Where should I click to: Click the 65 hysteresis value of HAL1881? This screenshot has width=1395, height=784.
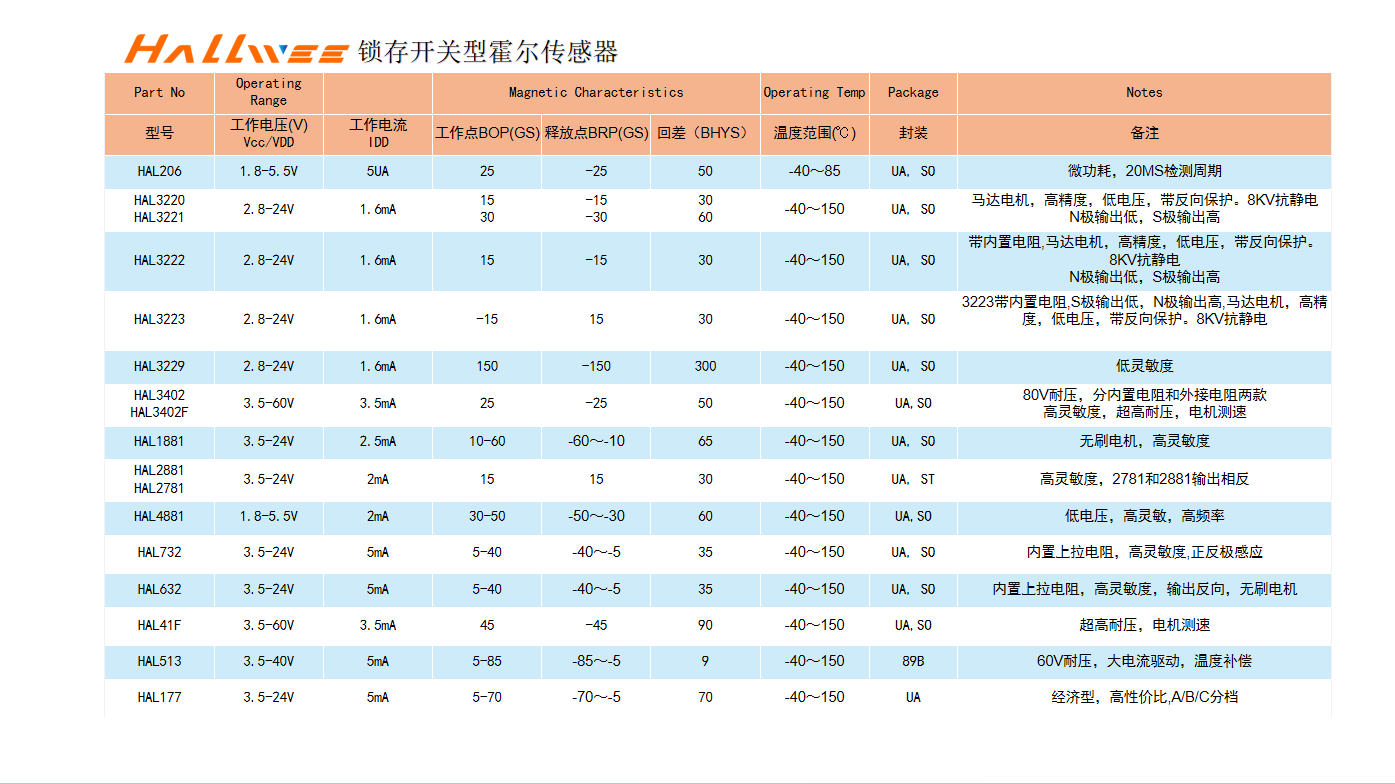[x=705, y=441]
